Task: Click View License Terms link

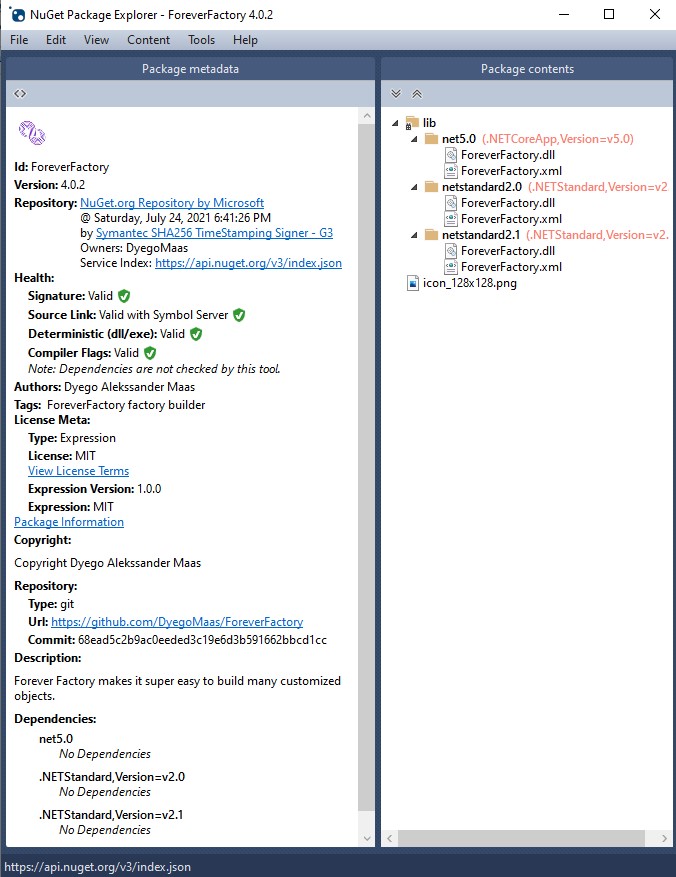Action: 78,471
